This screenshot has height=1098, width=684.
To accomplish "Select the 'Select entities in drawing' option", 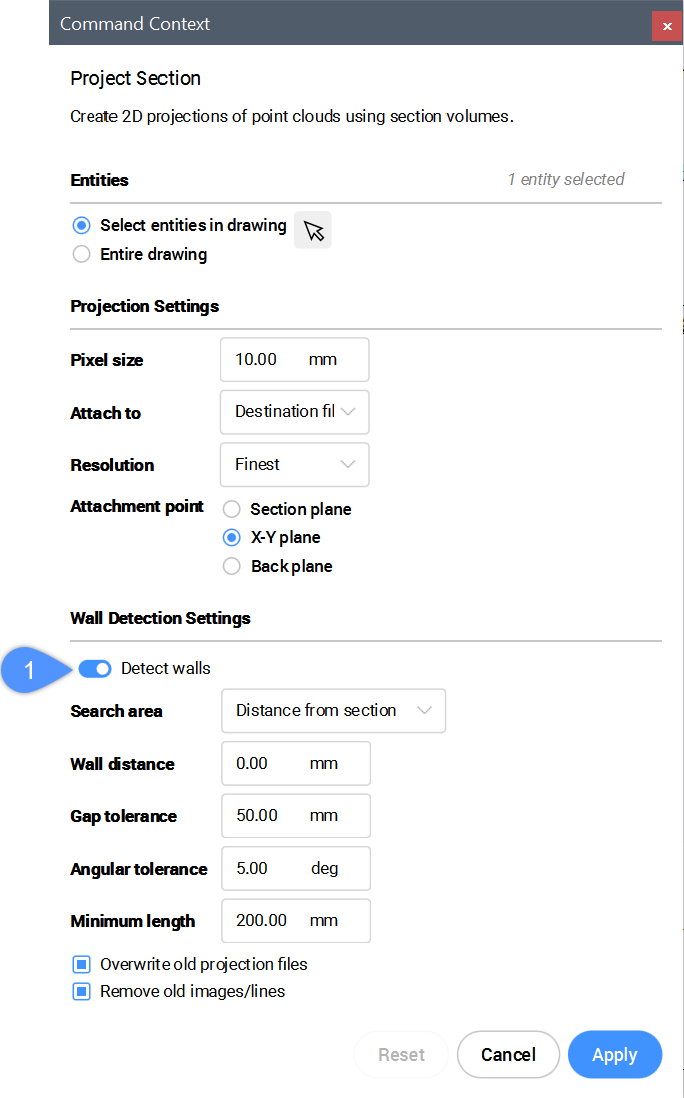I will pyautogui.click(x=82, y=226).
